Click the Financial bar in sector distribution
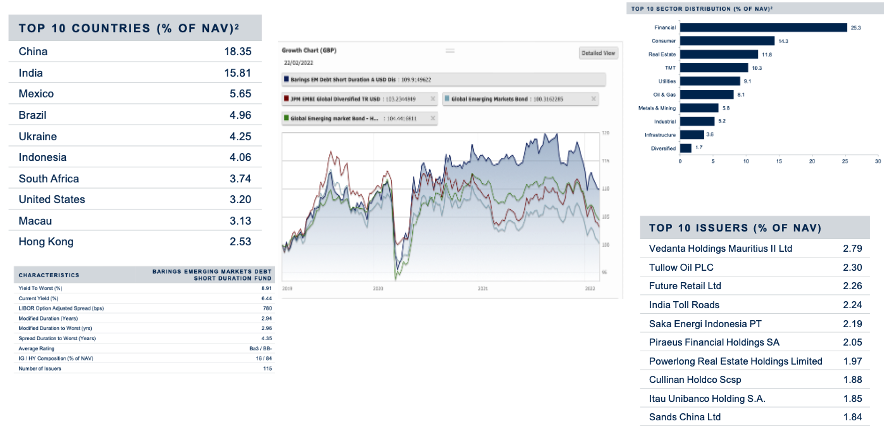The image size is (886, 431). [763, 27]
